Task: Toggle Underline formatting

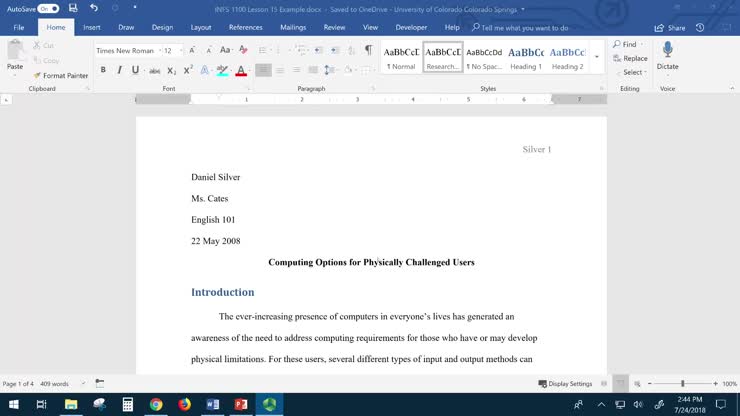Action: 135,70
